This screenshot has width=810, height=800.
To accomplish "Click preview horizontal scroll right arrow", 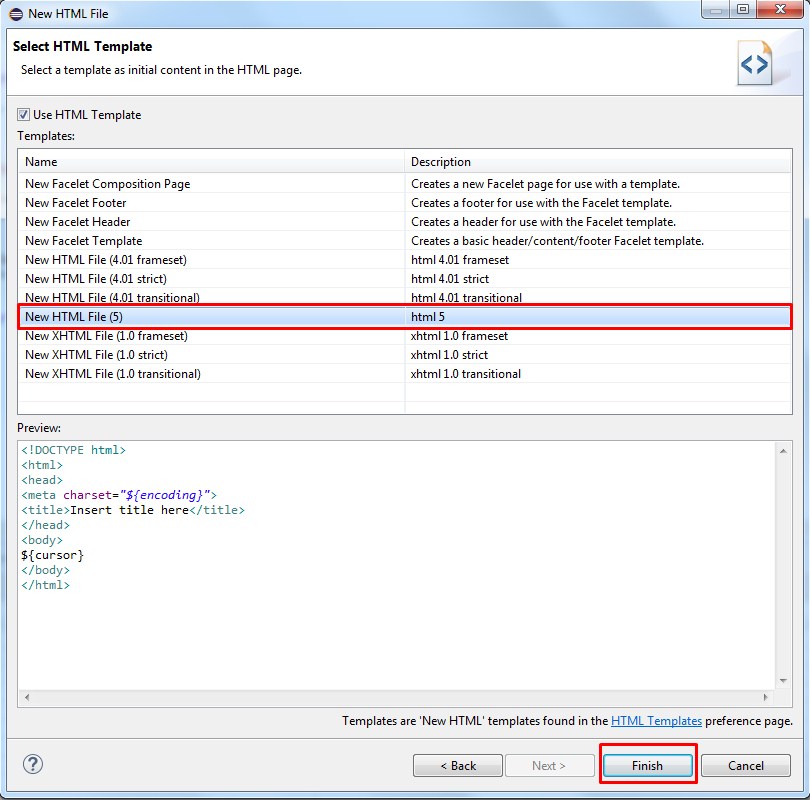I will [766, 697].
